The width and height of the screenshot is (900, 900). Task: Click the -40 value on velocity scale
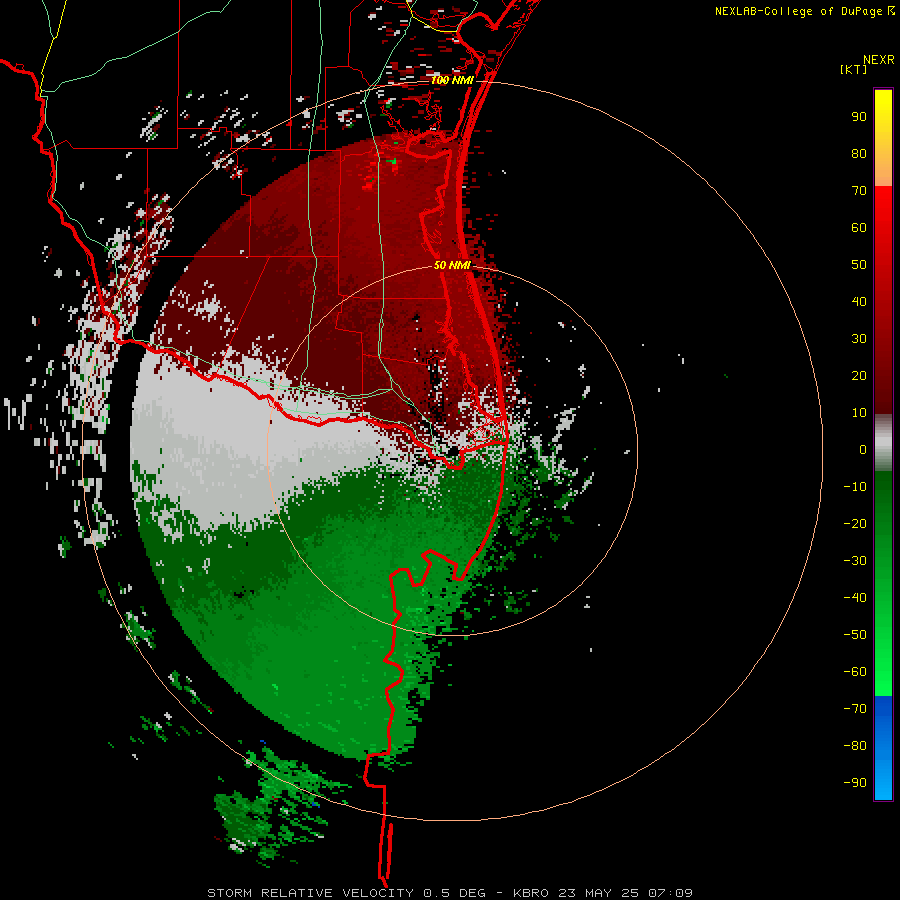point(855,598)
